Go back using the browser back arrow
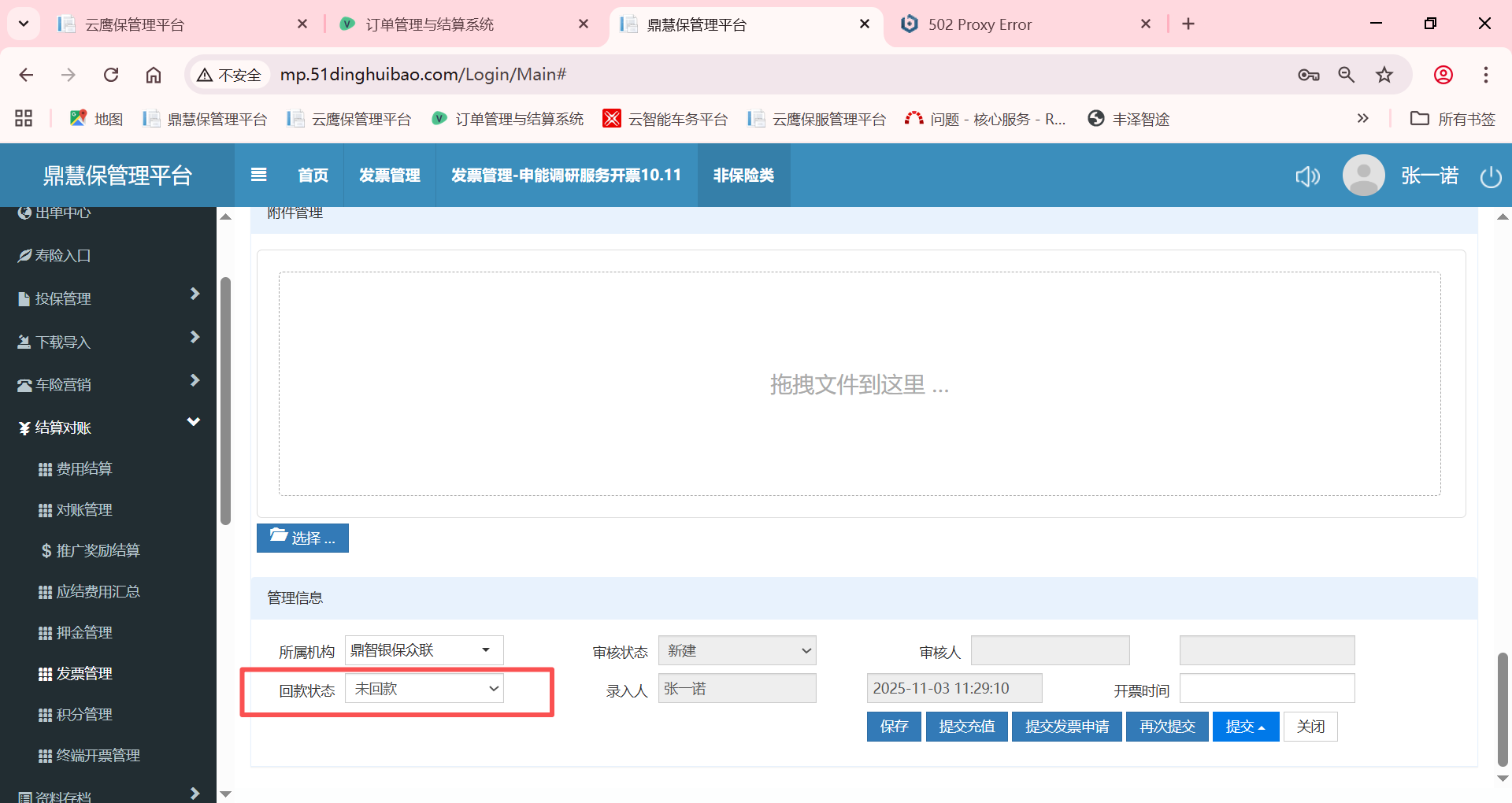This screenshot has height=803, width=1512. [26, 75]
